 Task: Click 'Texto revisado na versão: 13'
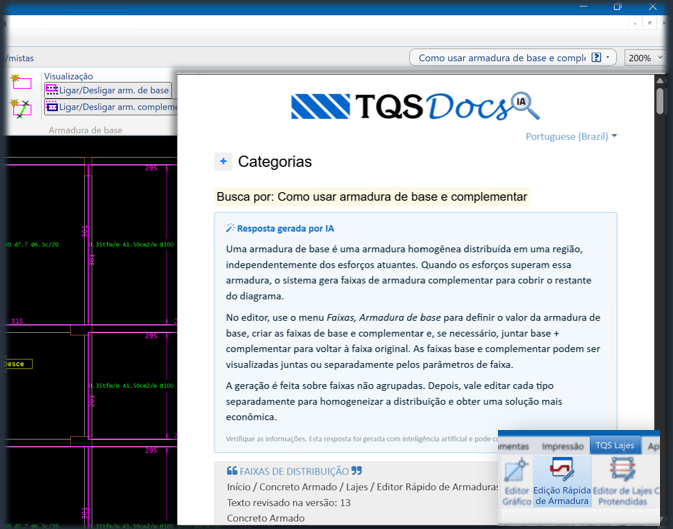click(x=288, y=502)
